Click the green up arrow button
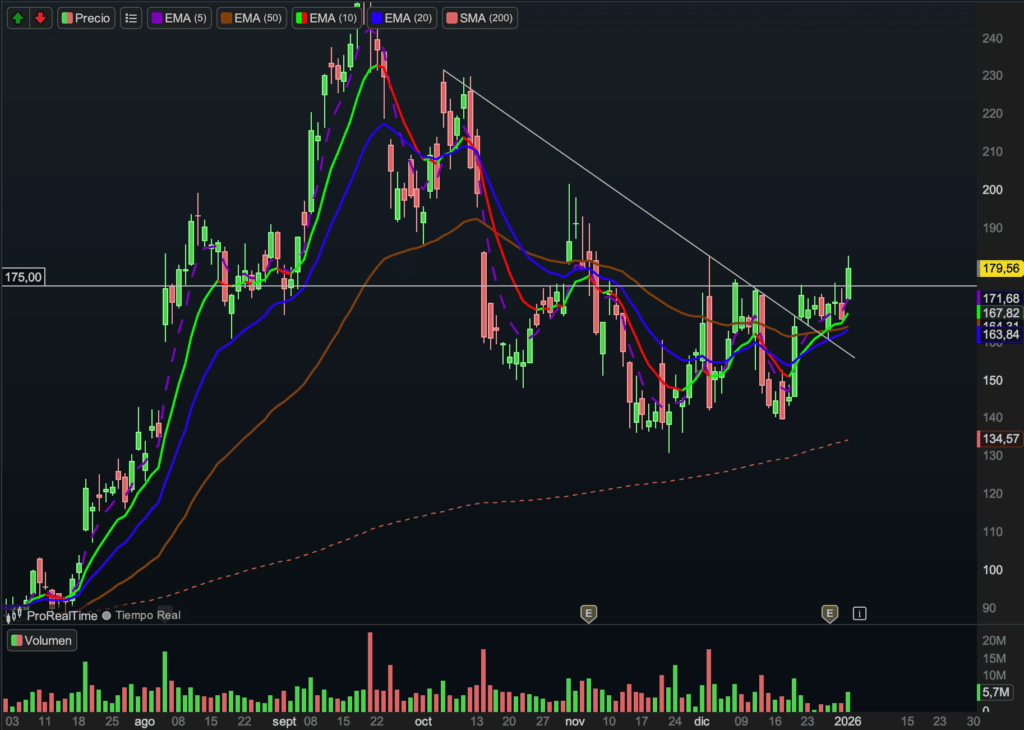Image resolution: width=1024 pixels, height=730 pixels. pos(19,18)
